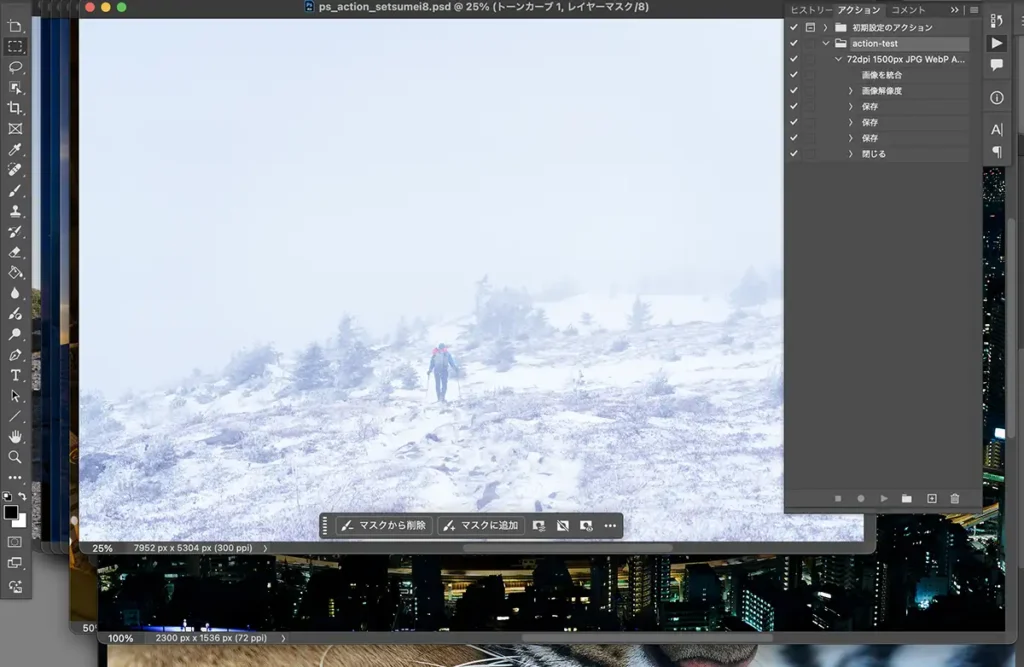1024x667 pixels.
Task: Open the コメント tab
Action: click(908, 10)
